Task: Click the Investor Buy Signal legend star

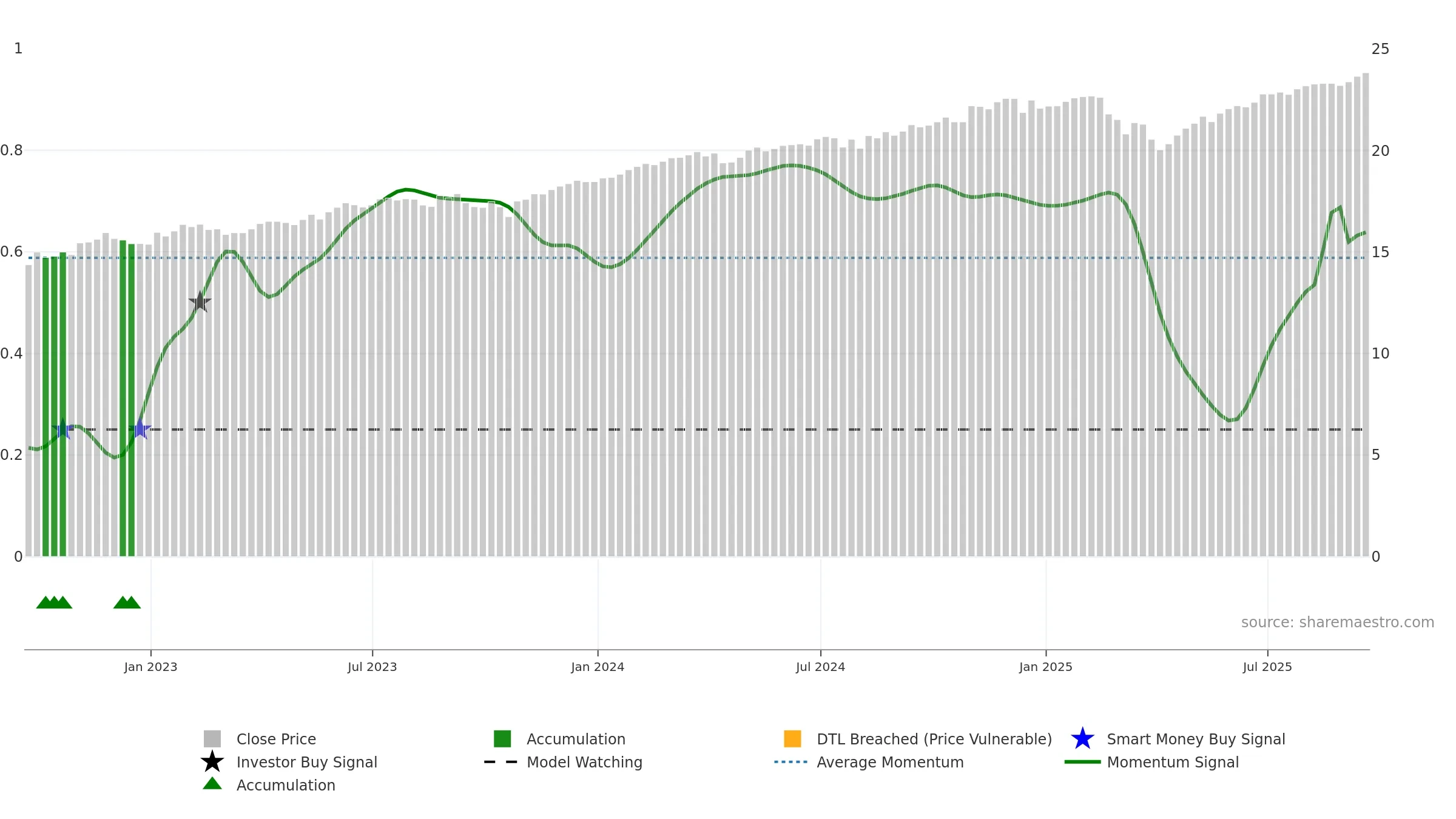Action: pyautogui.click(x=212, y=761)
